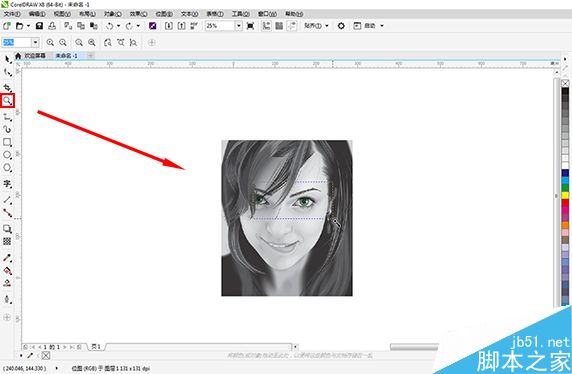Click the Print icon
This screenshot has width=572, height=374.
52,26
